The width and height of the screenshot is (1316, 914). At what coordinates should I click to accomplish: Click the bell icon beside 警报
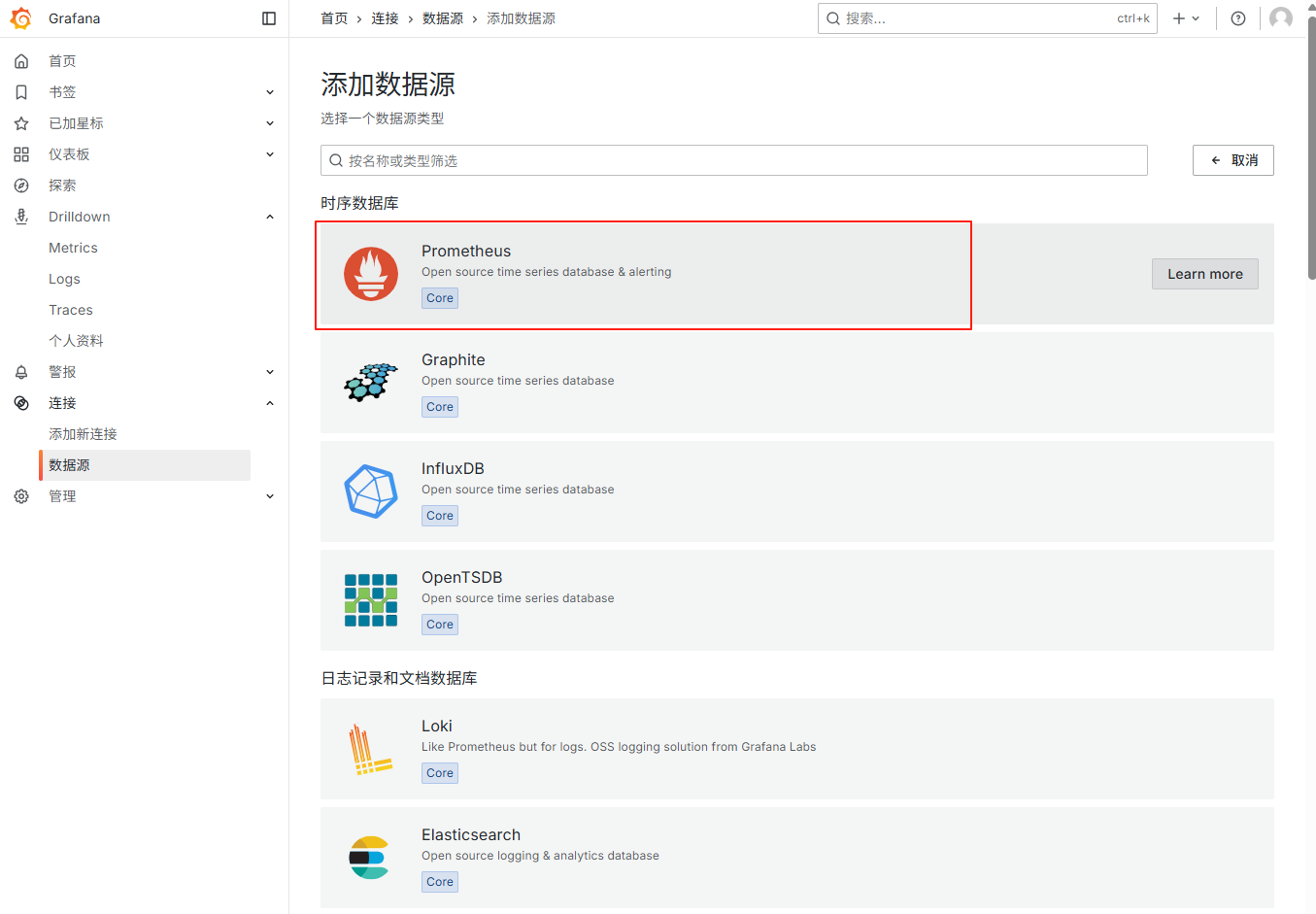21,372
